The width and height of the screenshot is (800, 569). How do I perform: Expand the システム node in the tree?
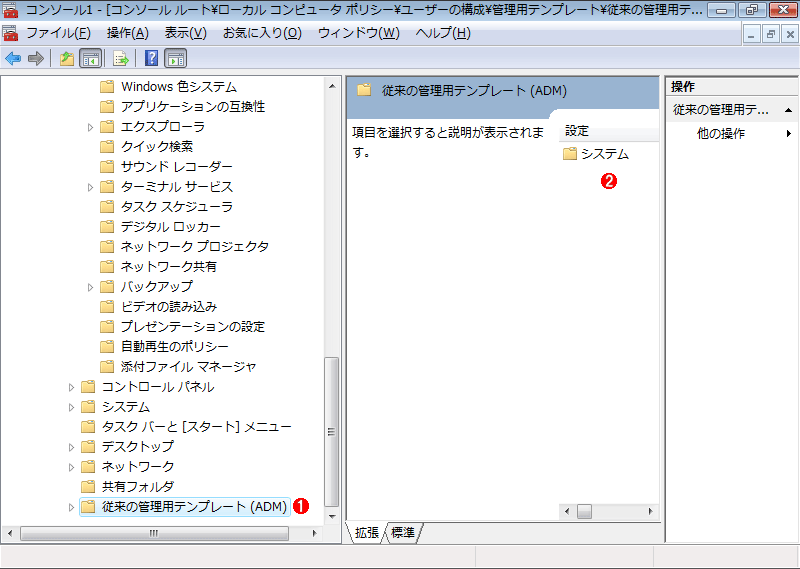tap(71, 407)
